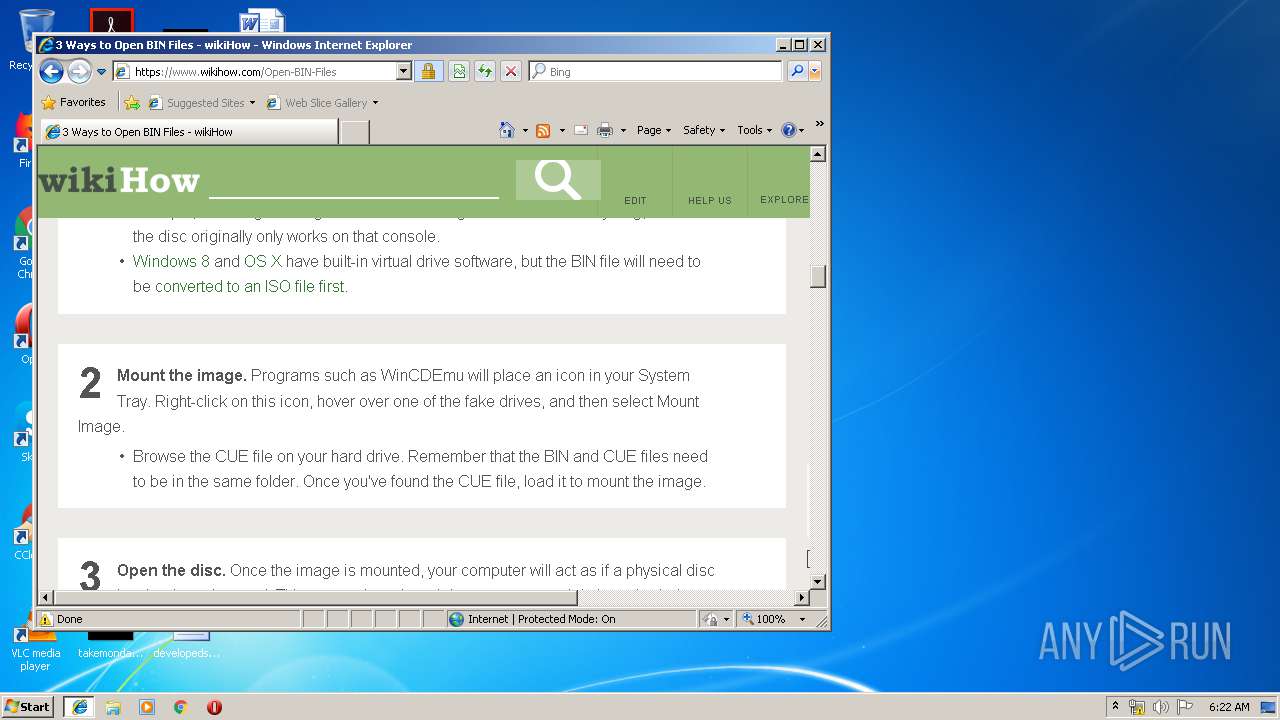Open Windows Media Player from taskbar
The height and width of the screenshot is (720, 1280).
(147, 707)
